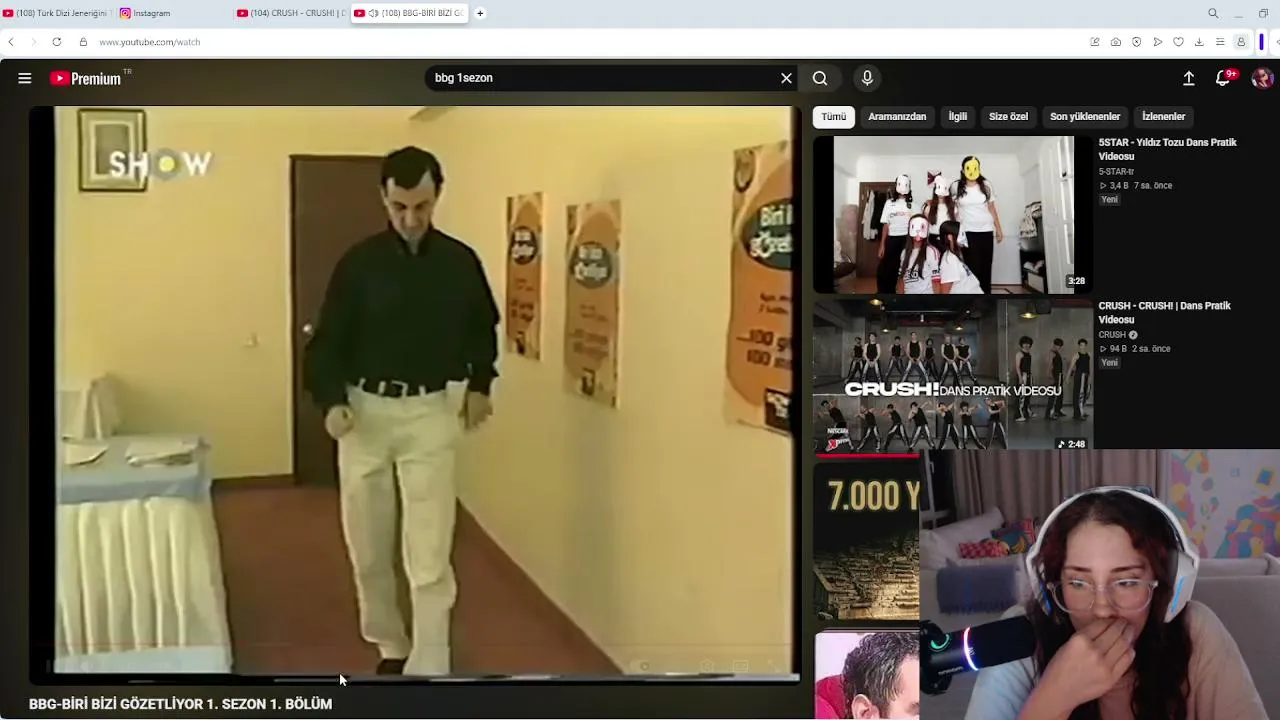Open a new browser tab with plus

480,13
